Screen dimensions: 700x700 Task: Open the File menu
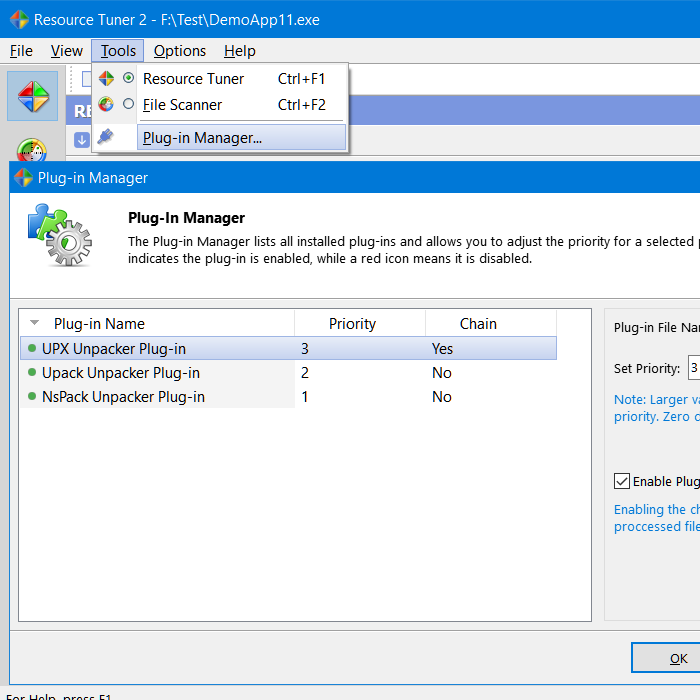coord(21,51)
